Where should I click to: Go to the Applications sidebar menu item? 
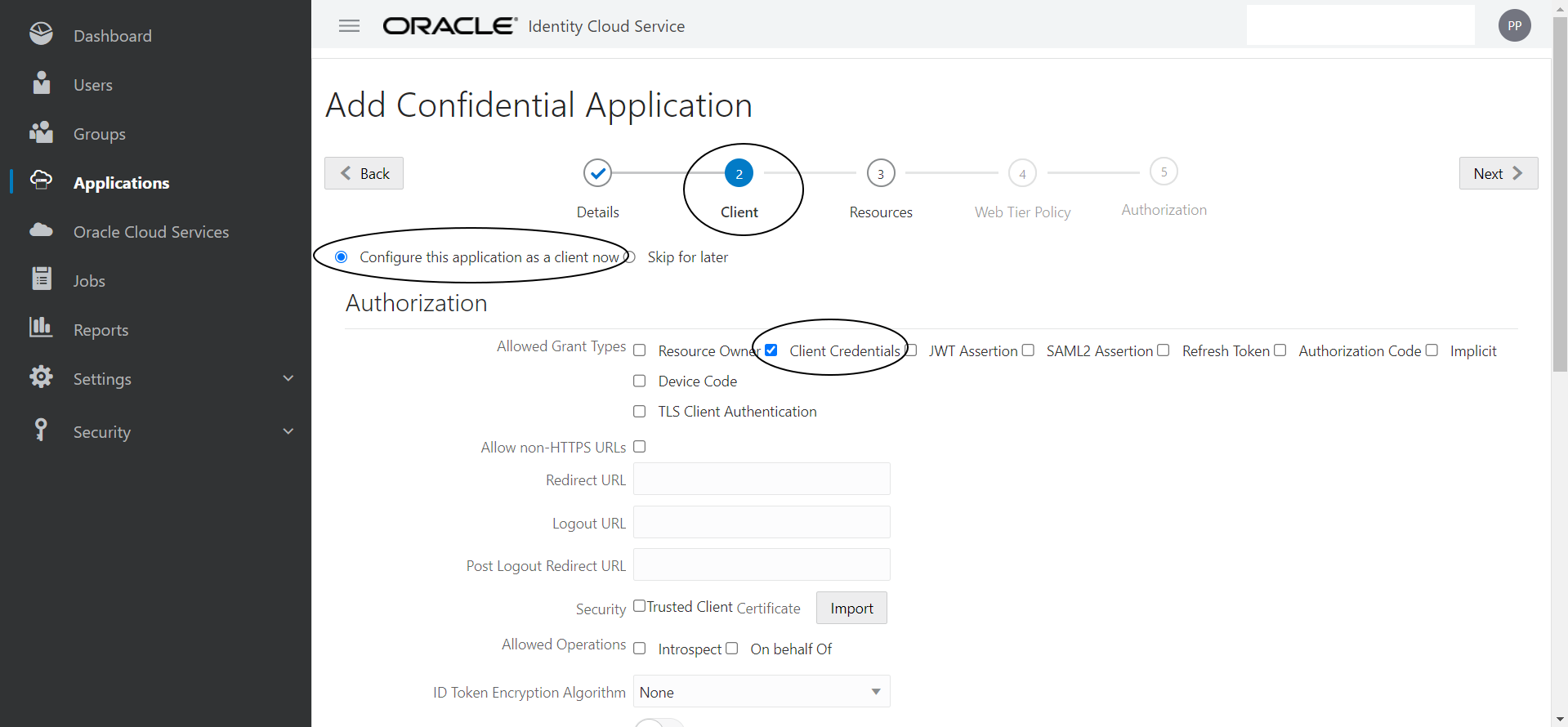tap(121, 183)
